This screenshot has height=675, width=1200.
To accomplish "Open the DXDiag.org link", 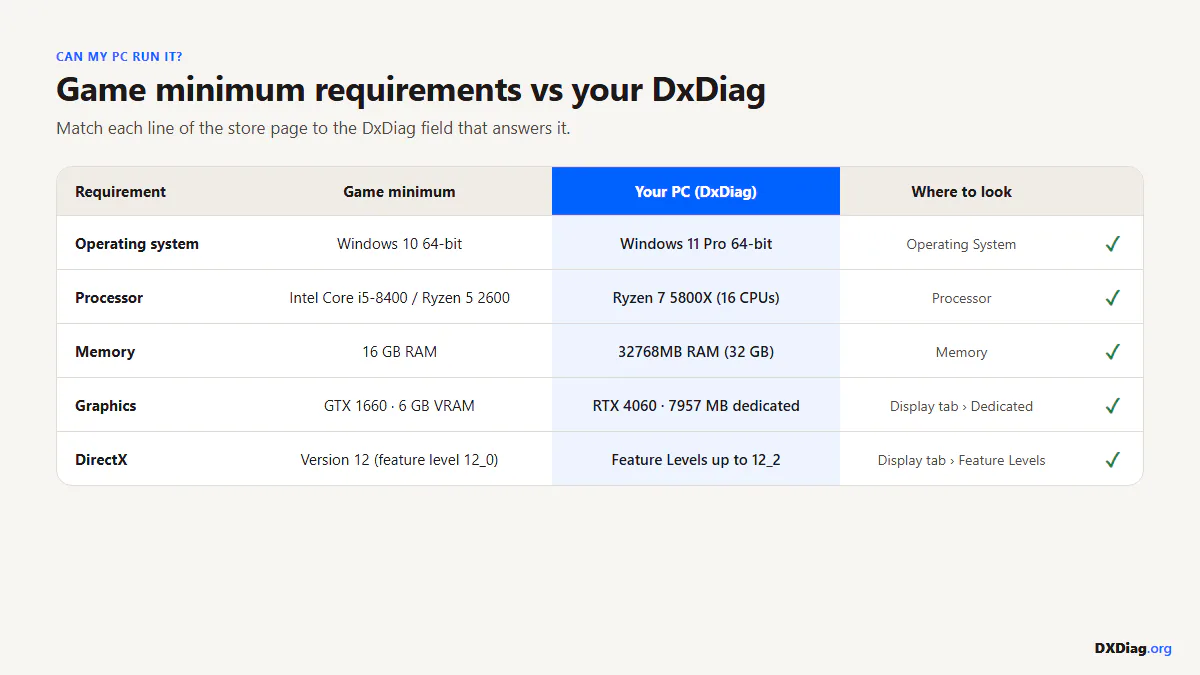I will [1133, 648].
